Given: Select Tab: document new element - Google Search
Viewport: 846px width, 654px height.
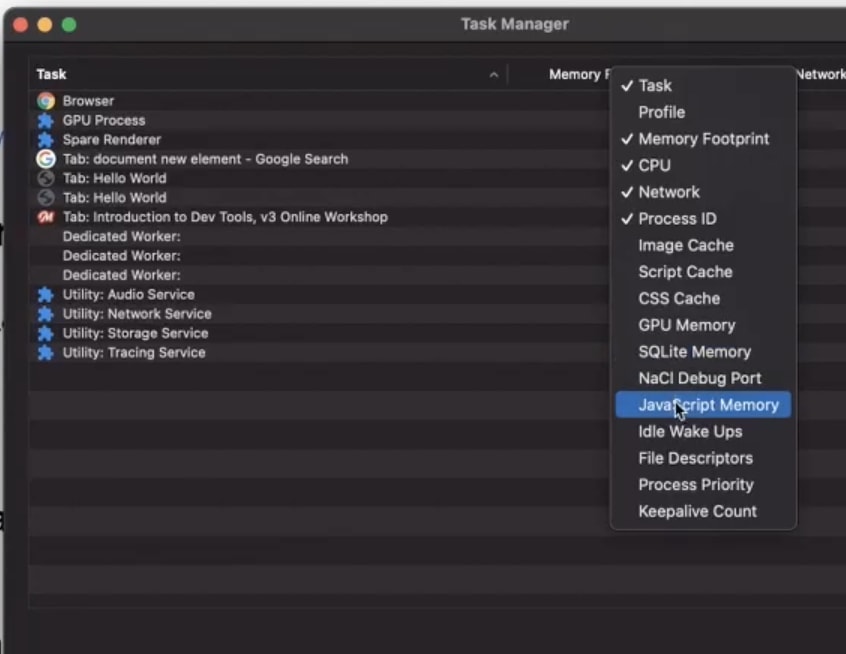Looking at the screenshot, I should [319, 159].
